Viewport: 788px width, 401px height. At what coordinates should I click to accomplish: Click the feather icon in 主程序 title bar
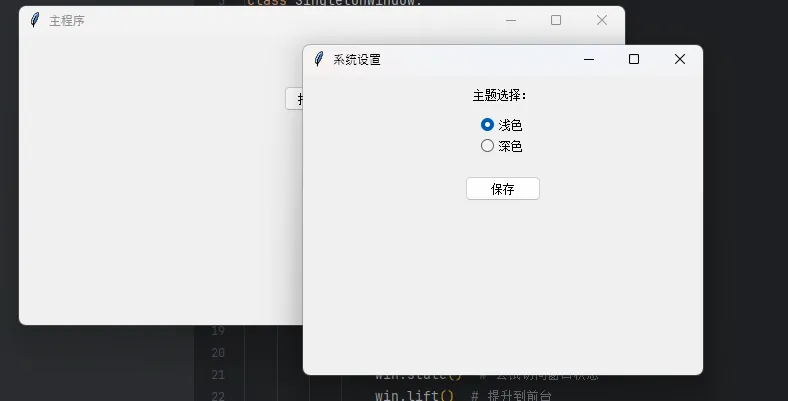pyautogui.click(x=35, y=20)
